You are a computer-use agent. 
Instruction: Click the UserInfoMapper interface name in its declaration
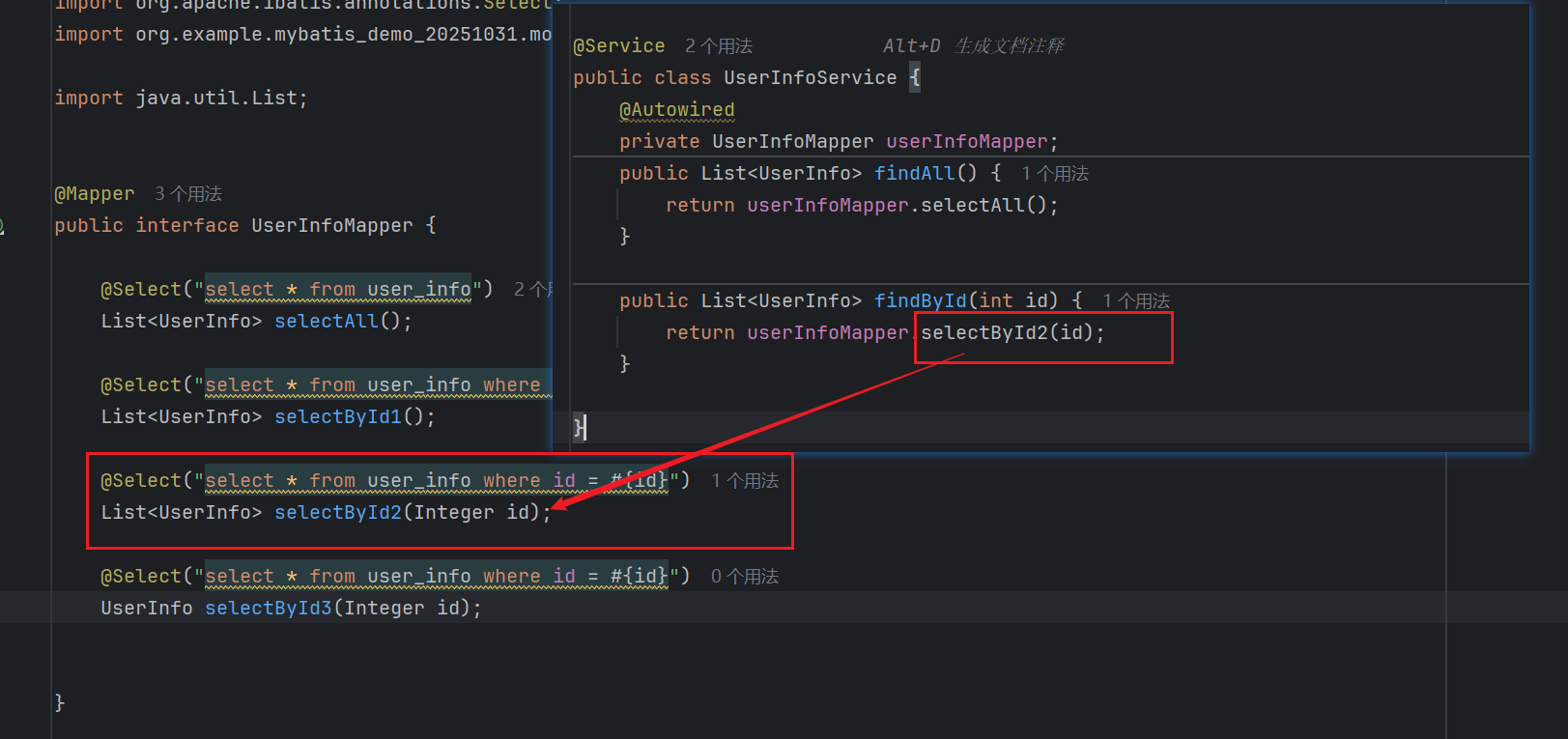tap(331, 226)
